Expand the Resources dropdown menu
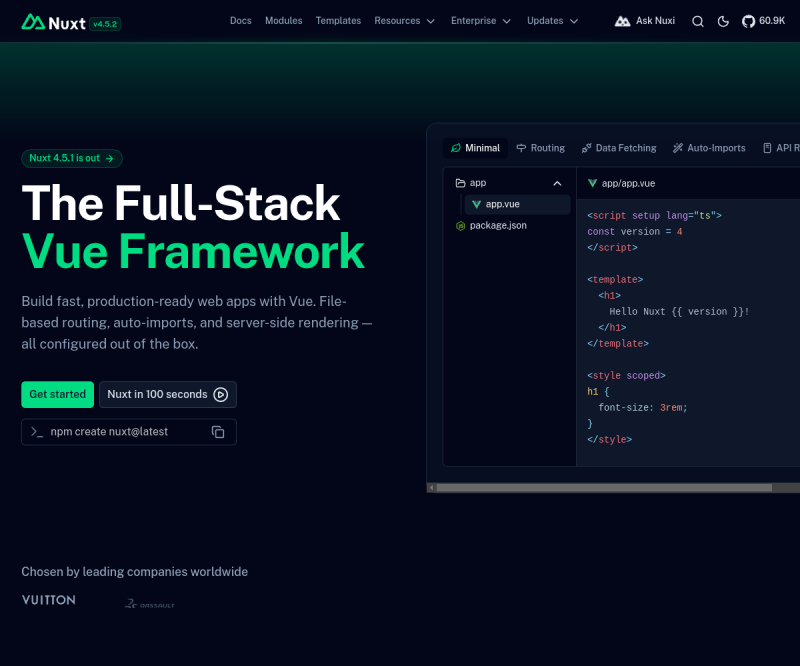This screenshot has width=800, height=666. coord(404,21)
